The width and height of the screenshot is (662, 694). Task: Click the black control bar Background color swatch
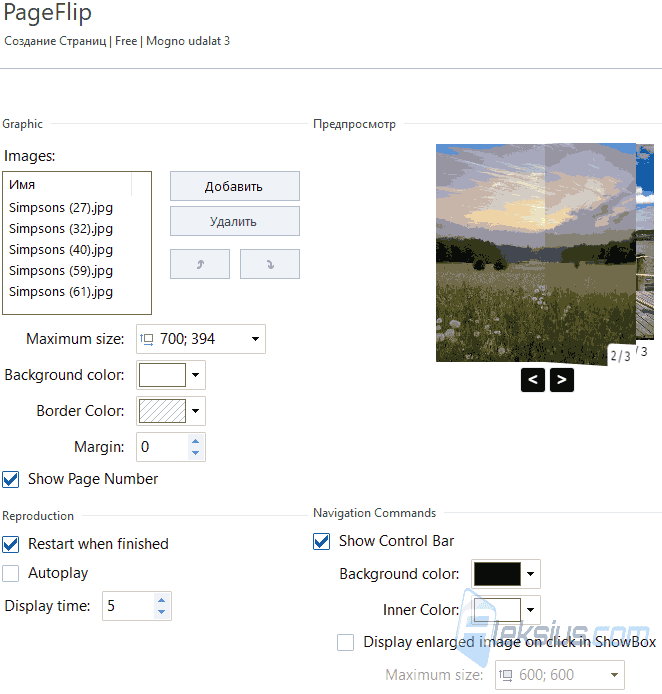pyautogui.click(x=497, y=574)
